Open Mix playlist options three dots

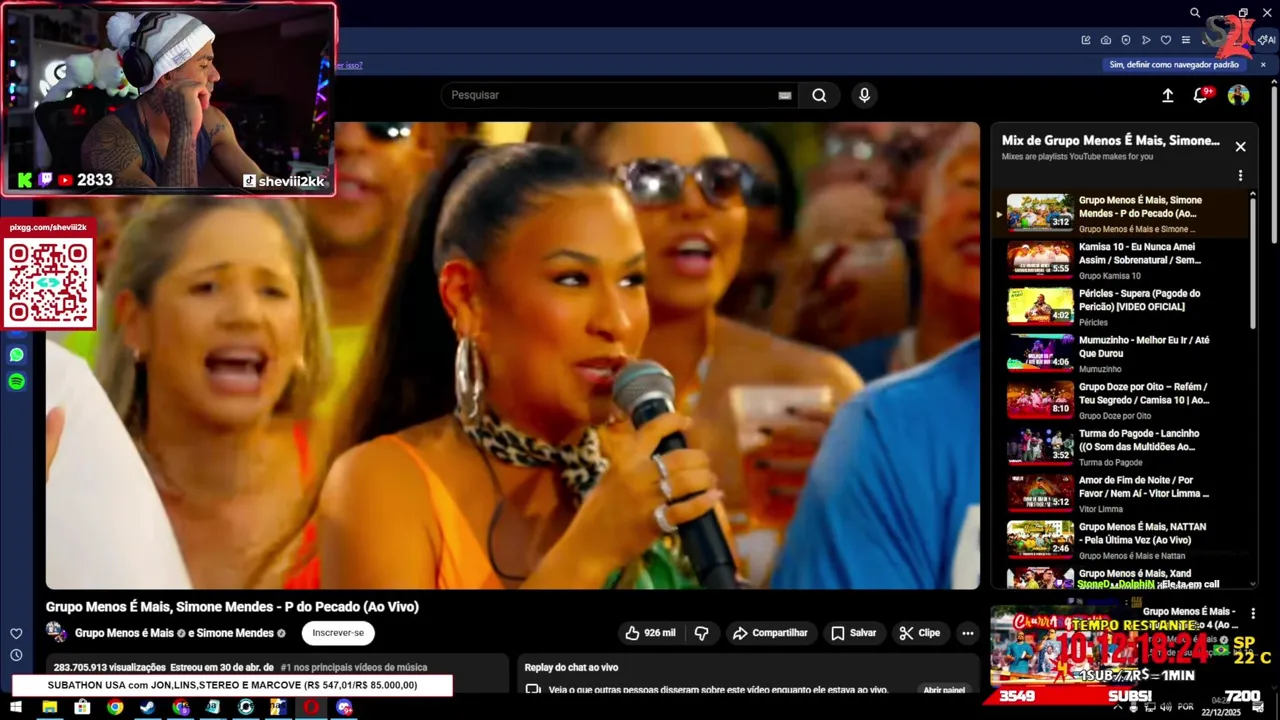[1240, 176]
